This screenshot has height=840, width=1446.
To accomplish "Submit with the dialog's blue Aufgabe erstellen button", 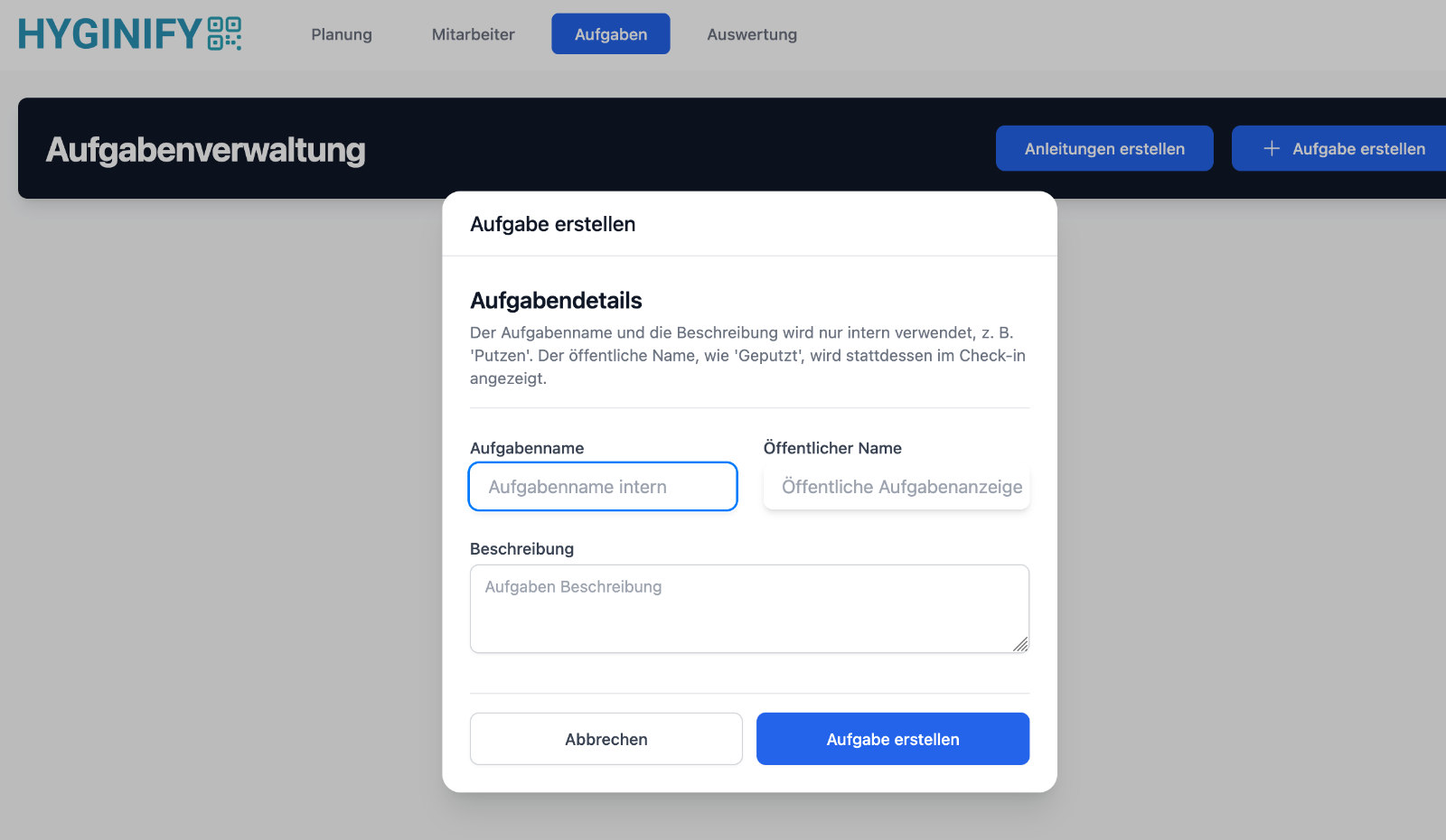I will 893,739.
